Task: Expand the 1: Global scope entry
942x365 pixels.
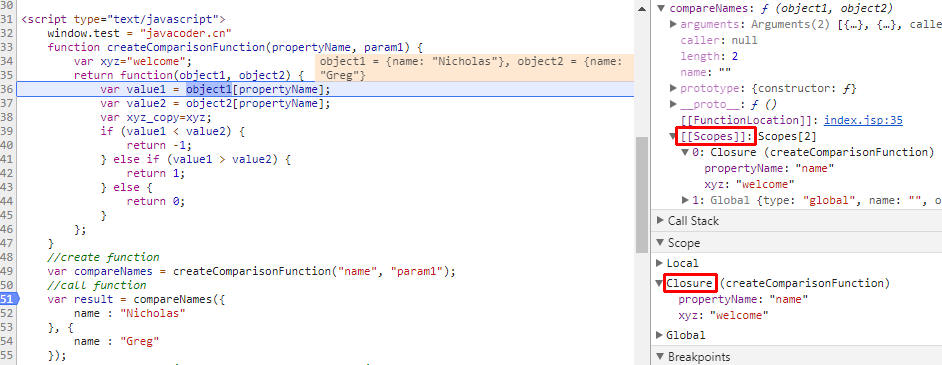Action: [x=685, y=200]
